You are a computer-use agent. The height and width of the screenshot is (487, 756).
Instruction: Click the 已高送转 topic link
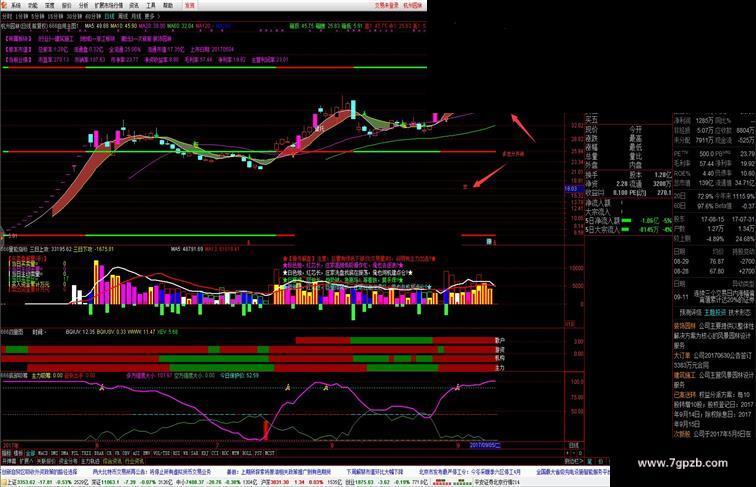[x=684, y=394]
